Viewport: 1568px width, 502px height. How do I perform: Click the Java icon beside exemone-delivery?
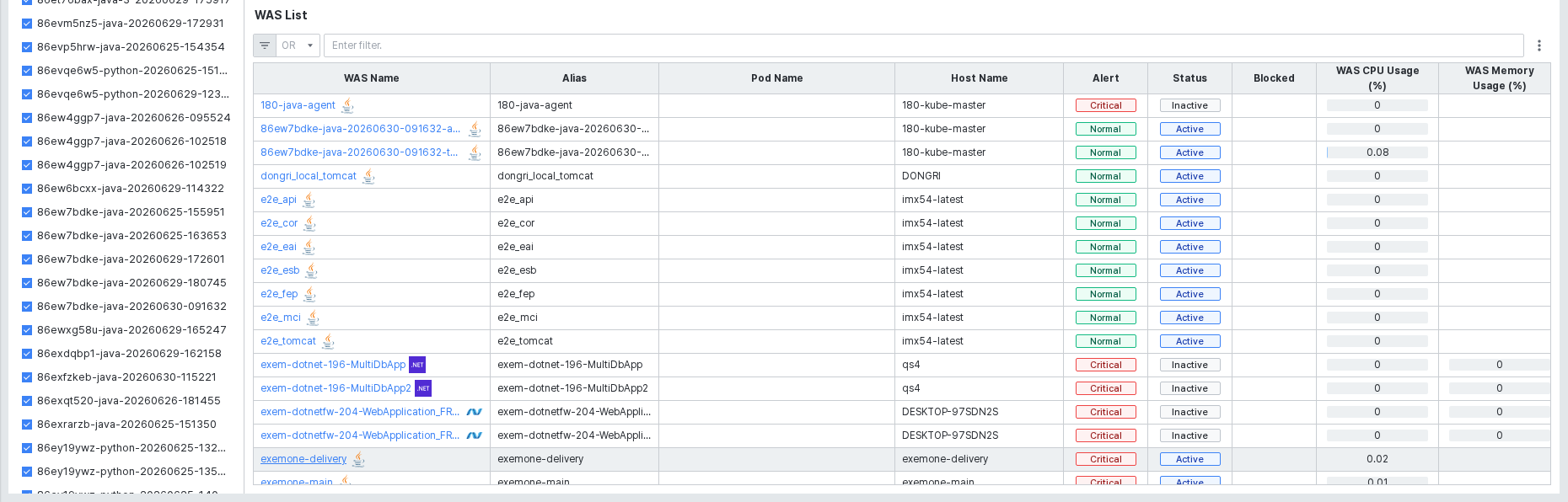click(x=358, y=459)
